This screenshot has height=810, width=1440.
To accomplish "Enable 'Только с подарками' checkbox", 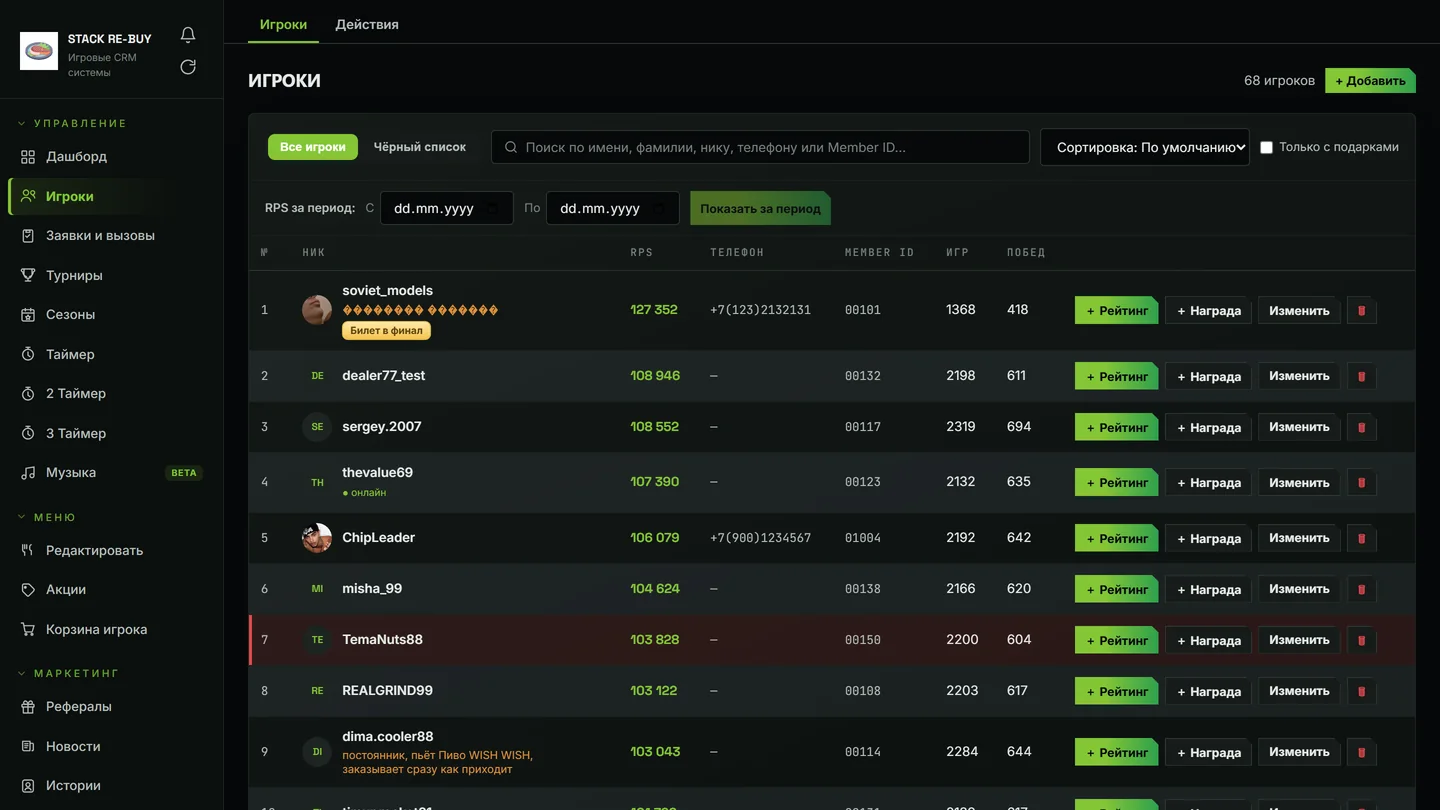I will coord(1266,147).
